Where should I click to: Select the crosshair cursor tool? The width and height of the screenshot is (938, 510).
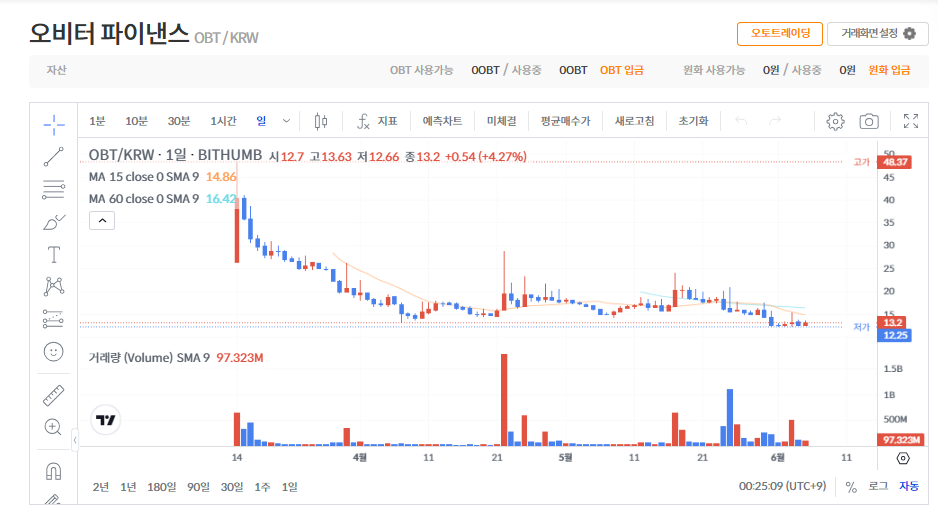coord(54,125)
